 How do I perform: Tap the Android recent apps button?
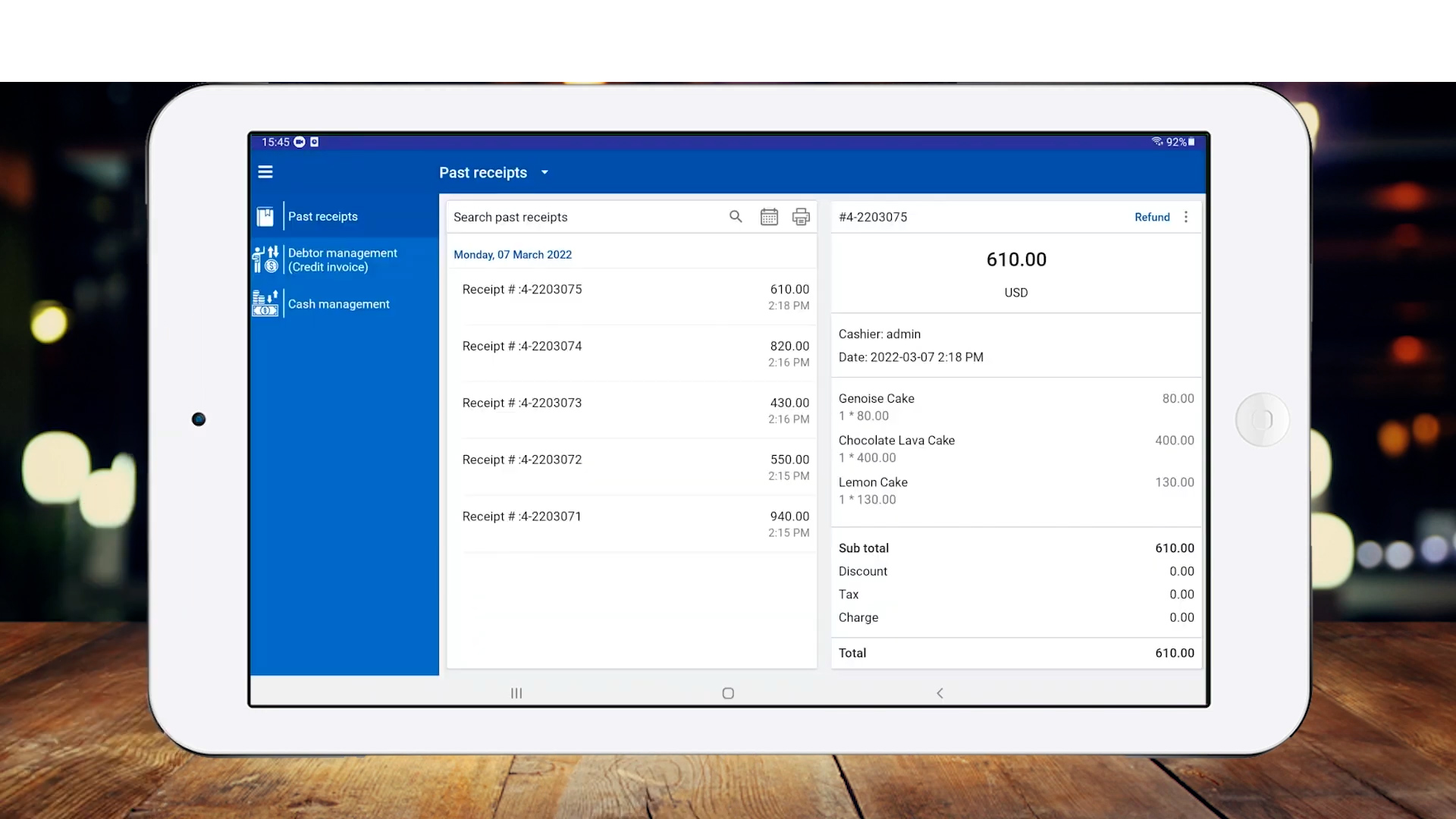click(516, 693)
